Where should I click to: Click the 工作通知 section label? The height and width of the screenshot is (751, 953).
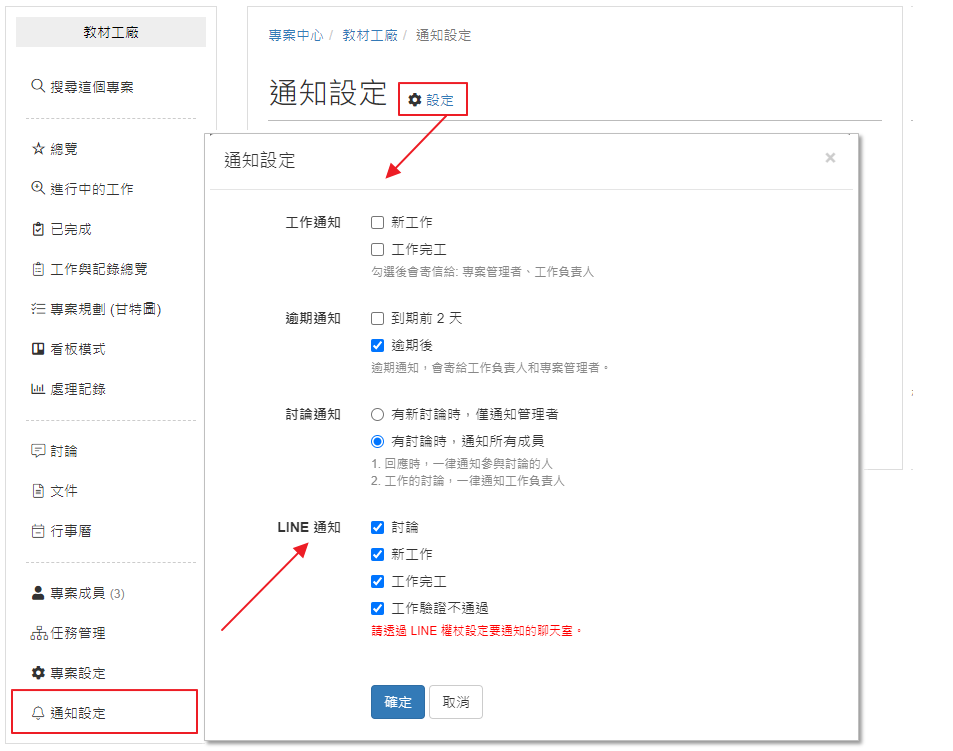[x=313, y=222]
